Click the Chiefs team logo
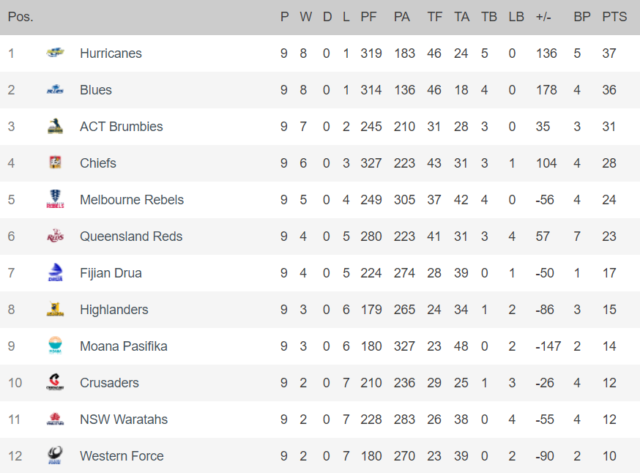The width and height of the screenshot is (640, 473). tap(55, 162)
